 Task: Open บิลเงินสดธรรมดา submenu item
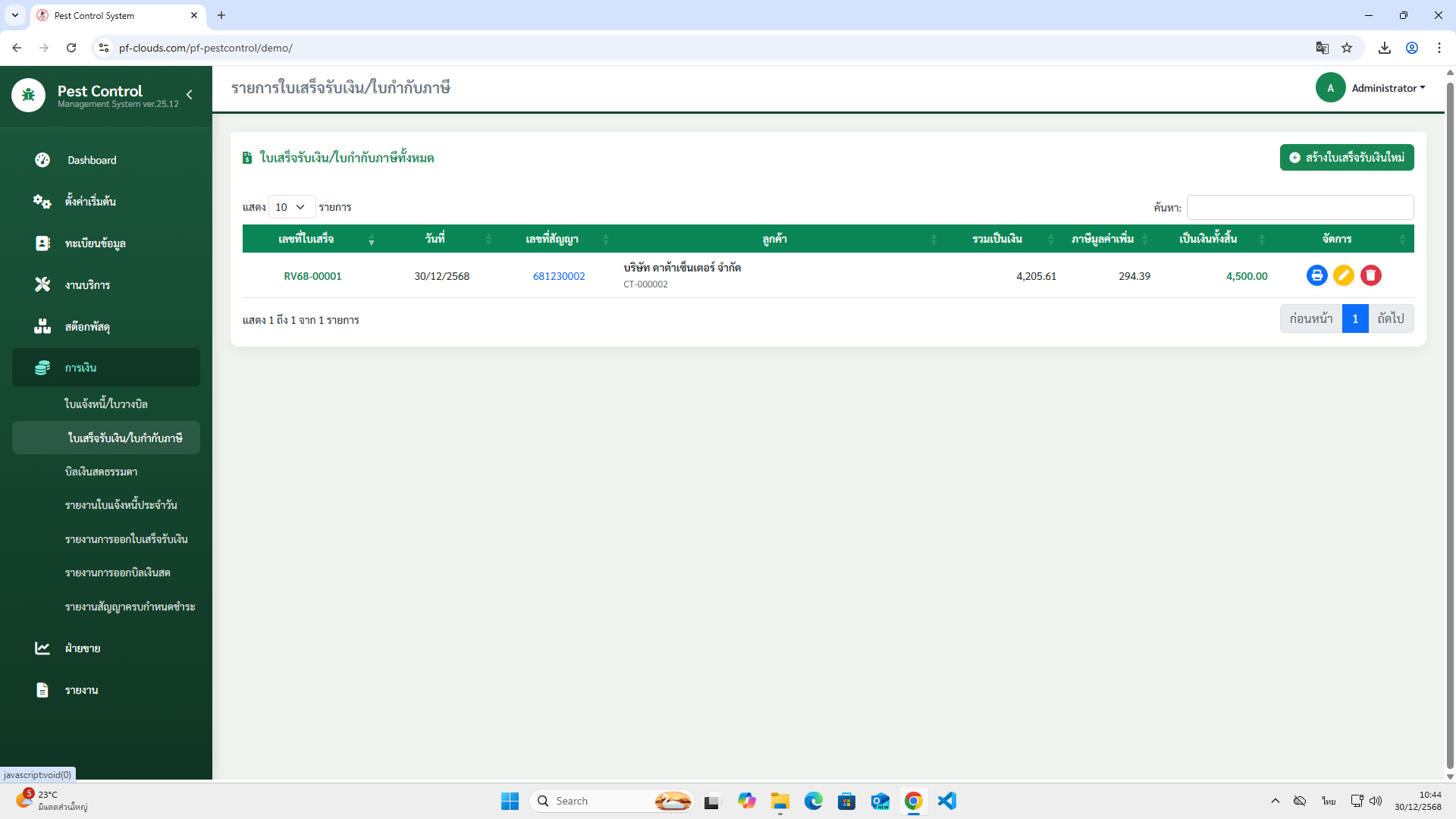pyautogui.click(x=101, y=472)
